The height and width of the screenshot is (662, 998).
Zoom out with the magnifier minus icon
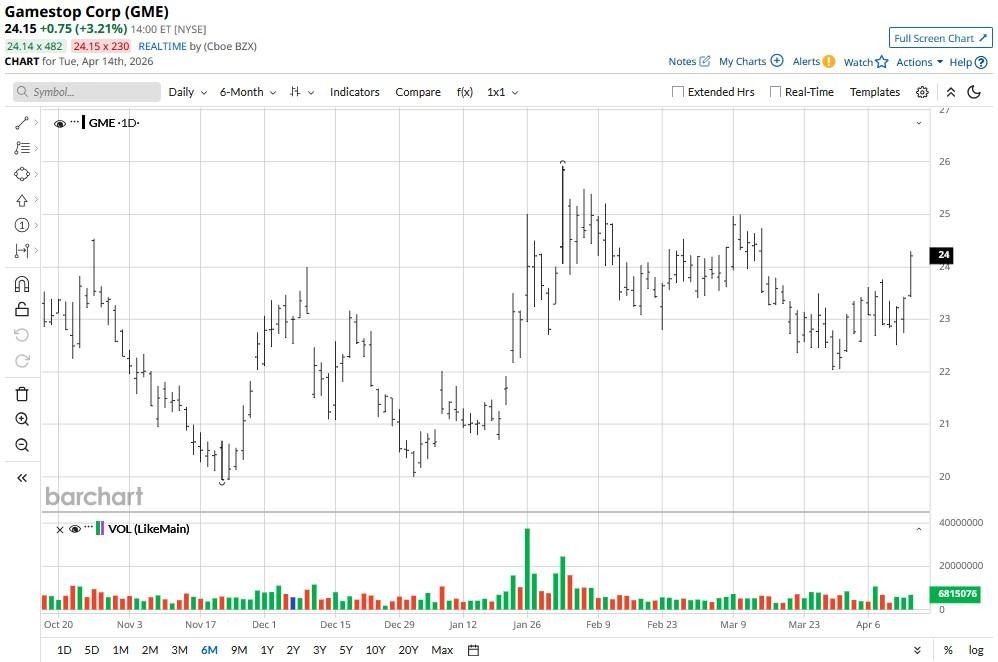(x=21, y=446)
